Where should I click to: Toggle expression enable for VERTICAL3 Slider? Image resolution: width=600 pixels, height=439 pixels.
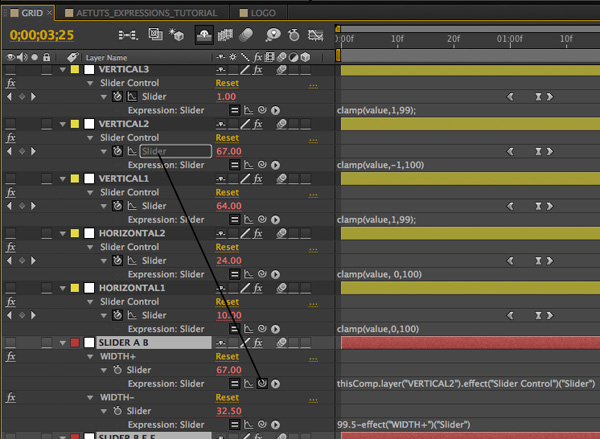(x=235, y=110)
